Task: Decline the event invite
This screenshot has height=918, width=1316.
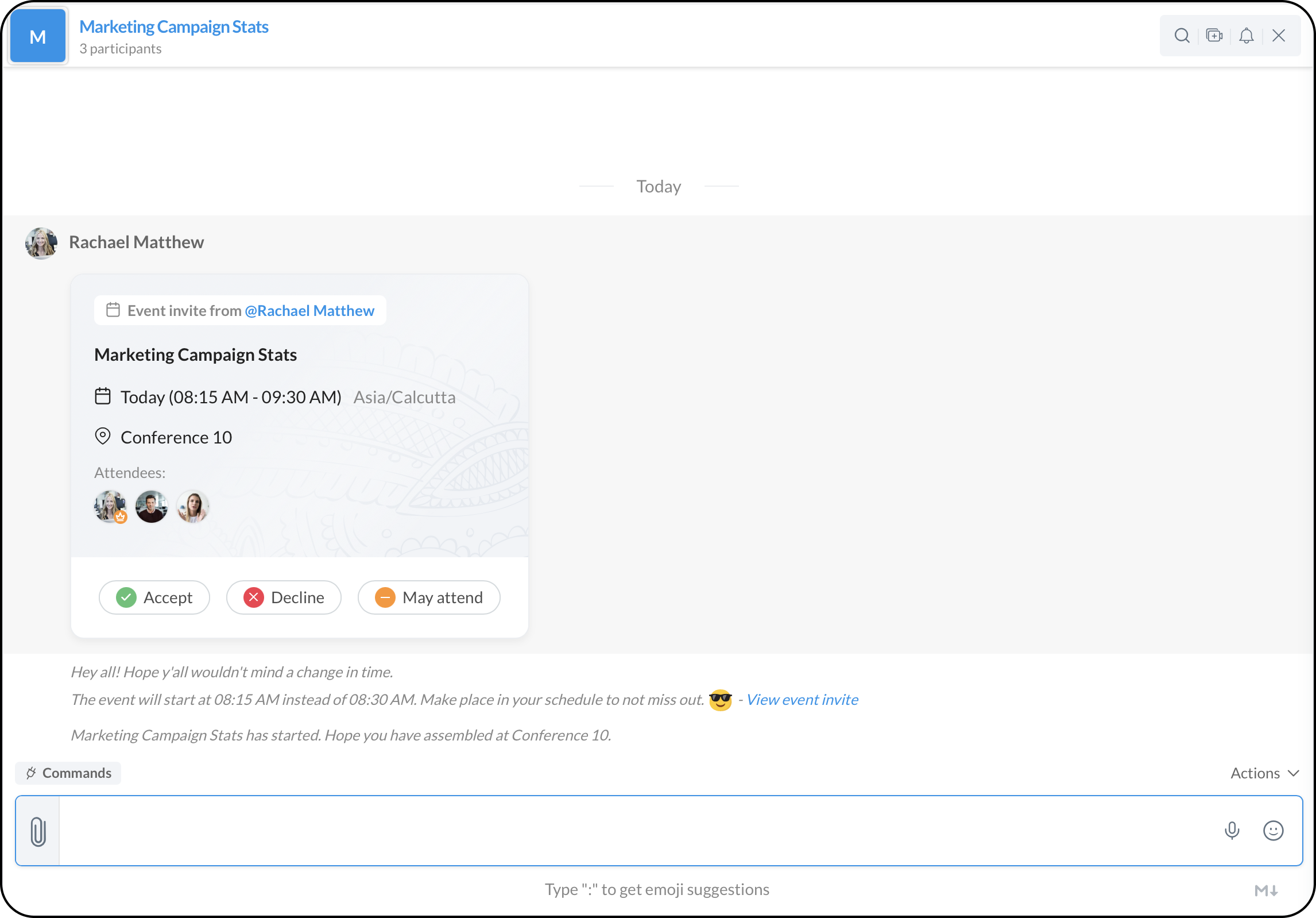Action: point(284,597)
